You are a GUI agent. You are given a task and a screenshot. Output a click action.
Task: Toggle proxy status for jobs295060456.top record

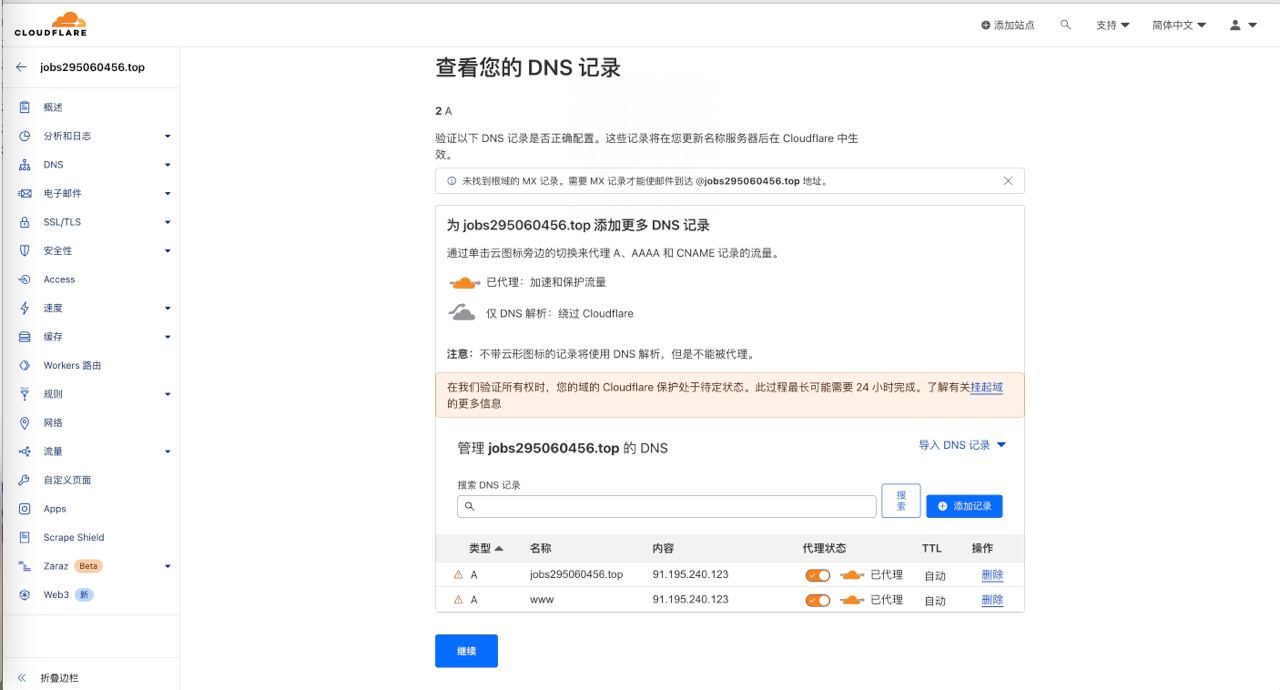pos(818,575)
